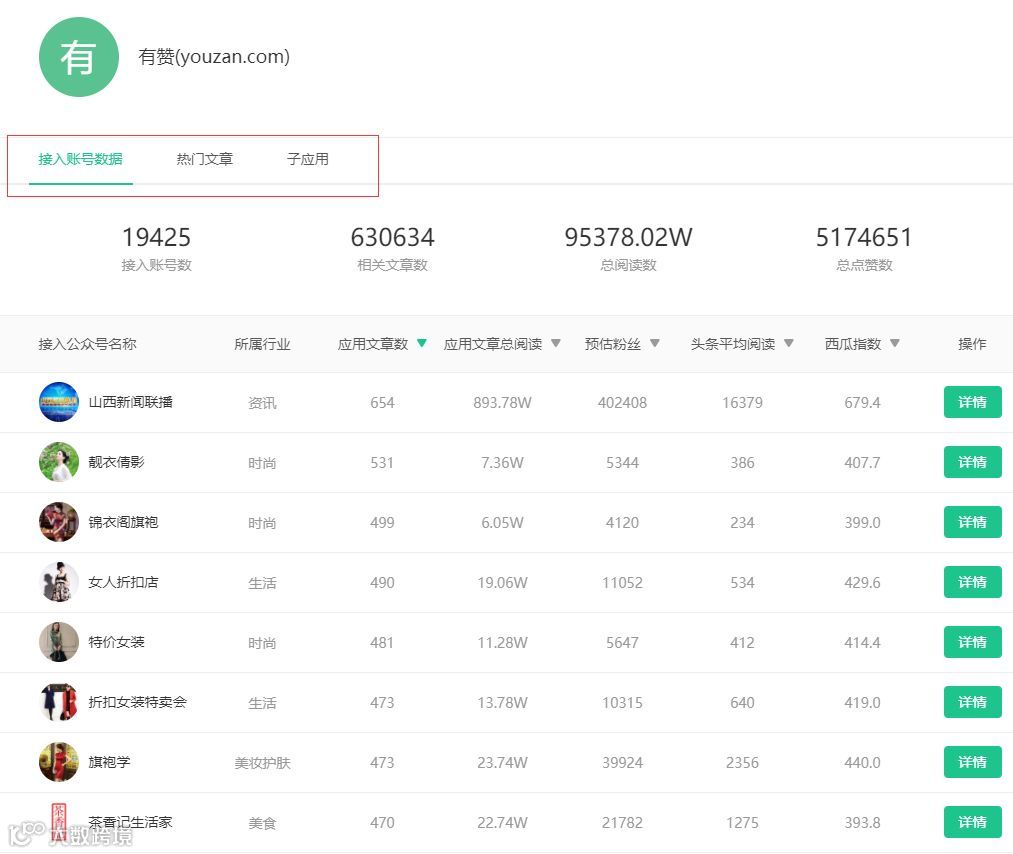Sort by 预估粉丝 arrow

[x=654, y=343]
